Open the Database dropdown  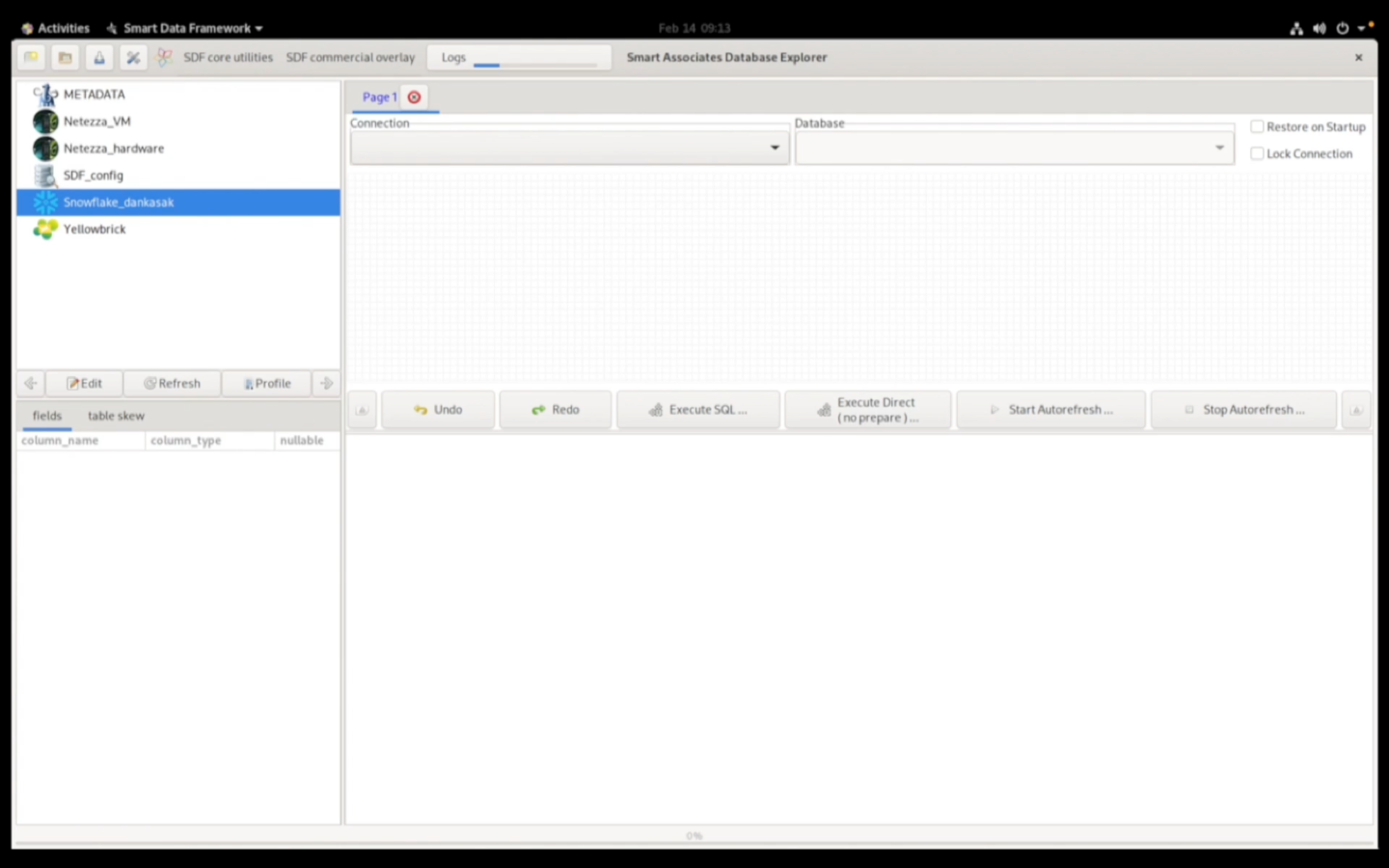click(x=1218, y=147)
